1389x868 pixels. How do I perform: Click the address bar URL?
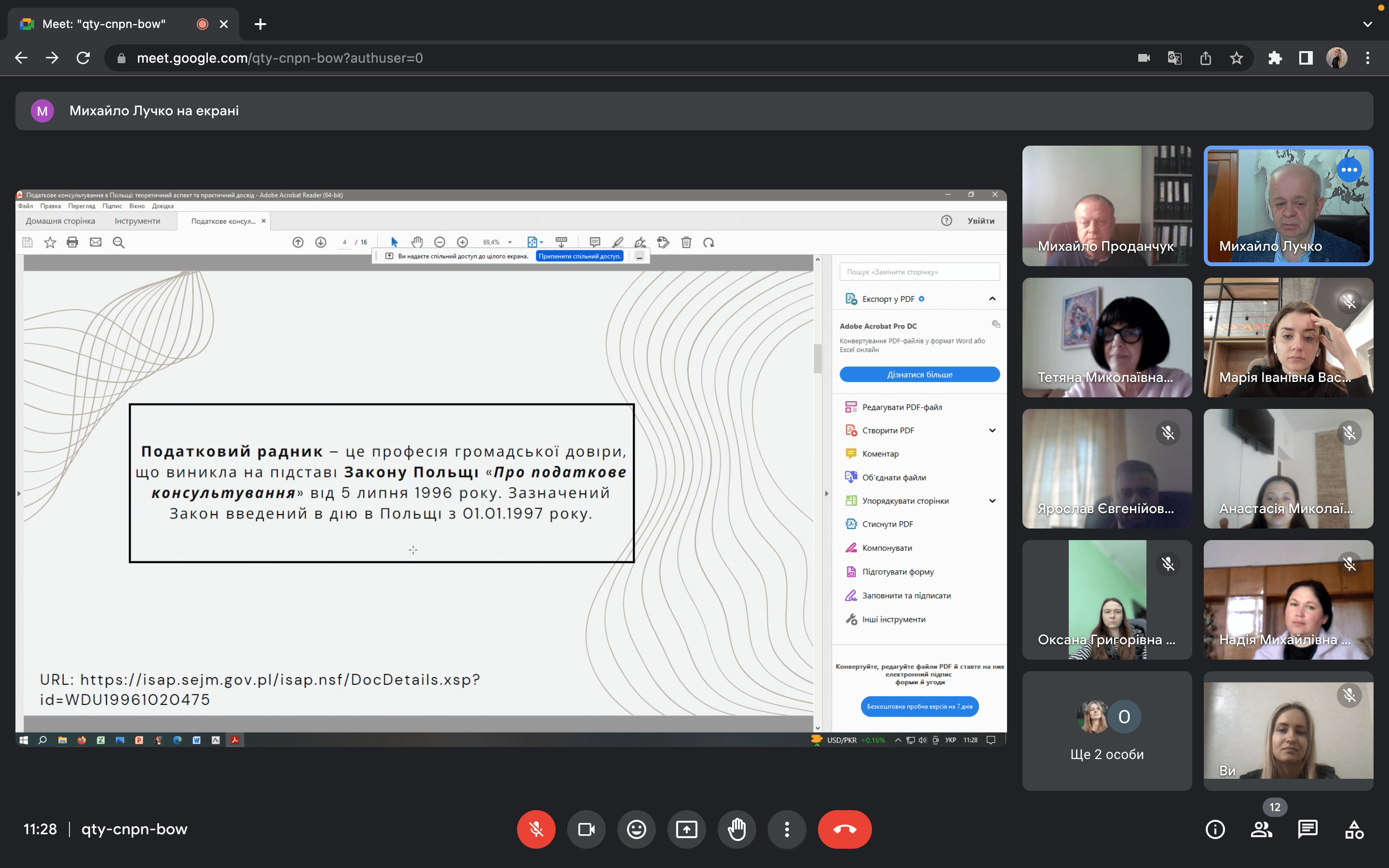(x=280, y=58)
